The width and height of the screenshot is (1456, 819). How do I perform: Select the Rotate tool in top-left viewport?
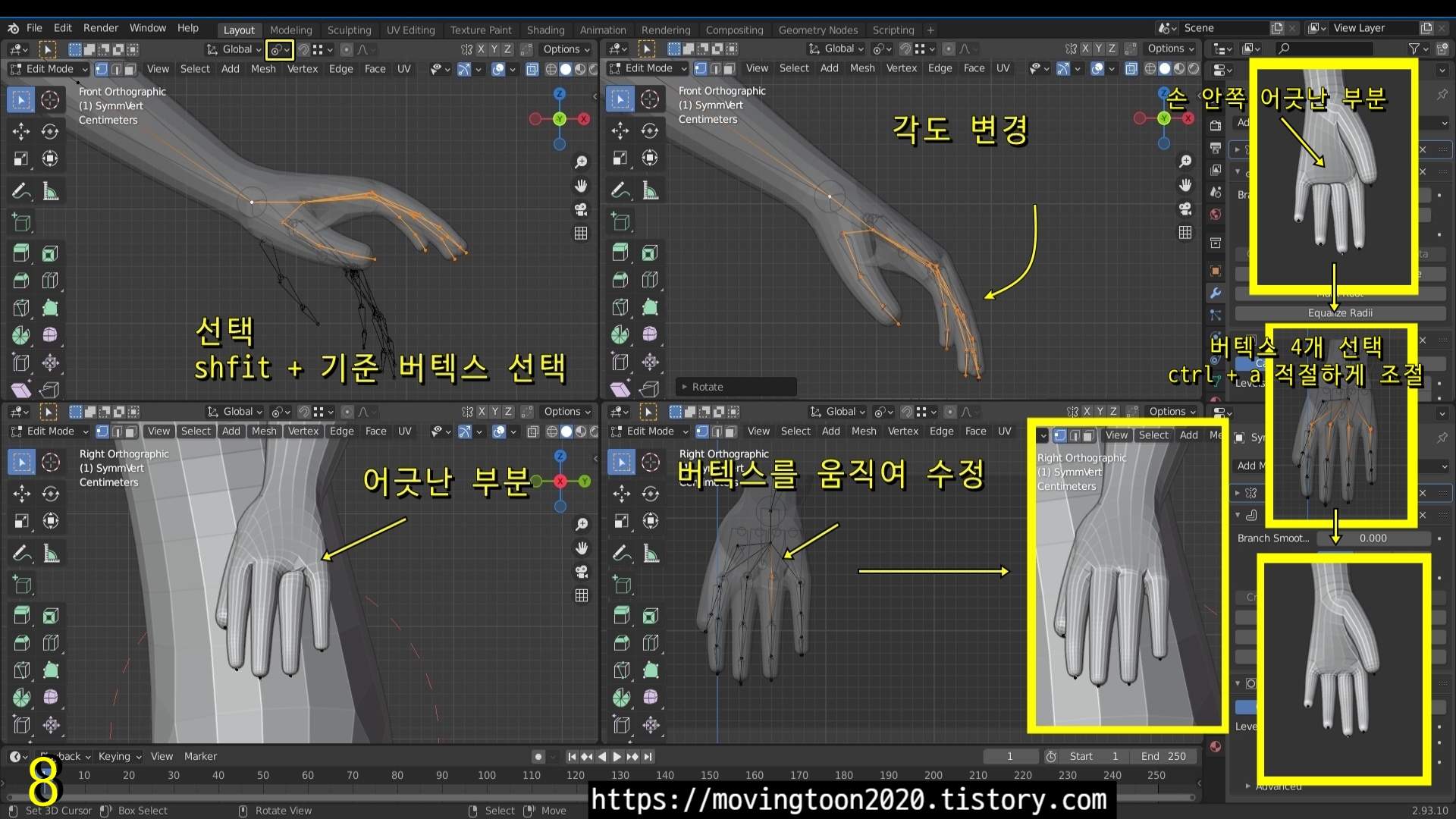50,131
